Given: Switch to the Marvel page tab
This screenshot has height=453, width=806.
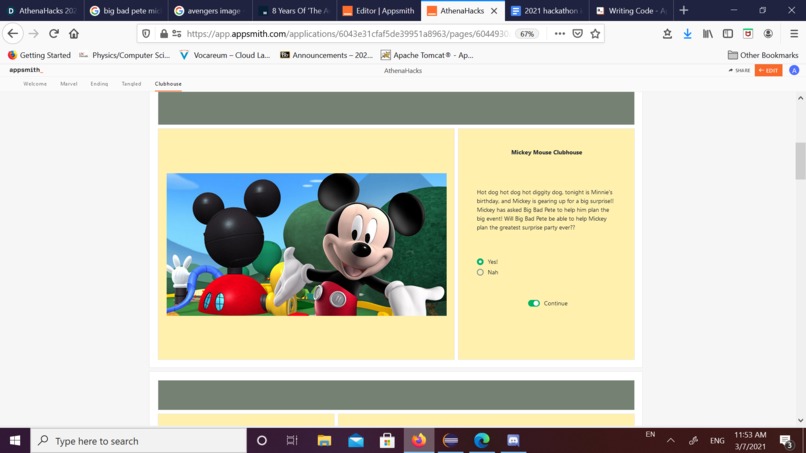Looking at the screenshot, I should 68,84.
